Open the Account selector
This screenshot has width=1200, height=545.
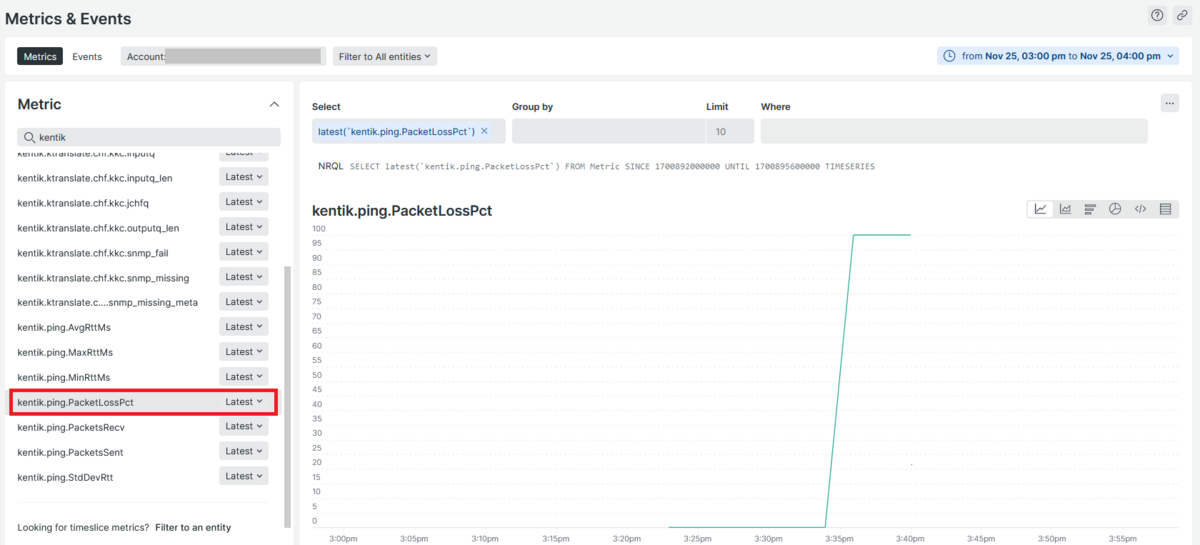(x=223, y=56)
